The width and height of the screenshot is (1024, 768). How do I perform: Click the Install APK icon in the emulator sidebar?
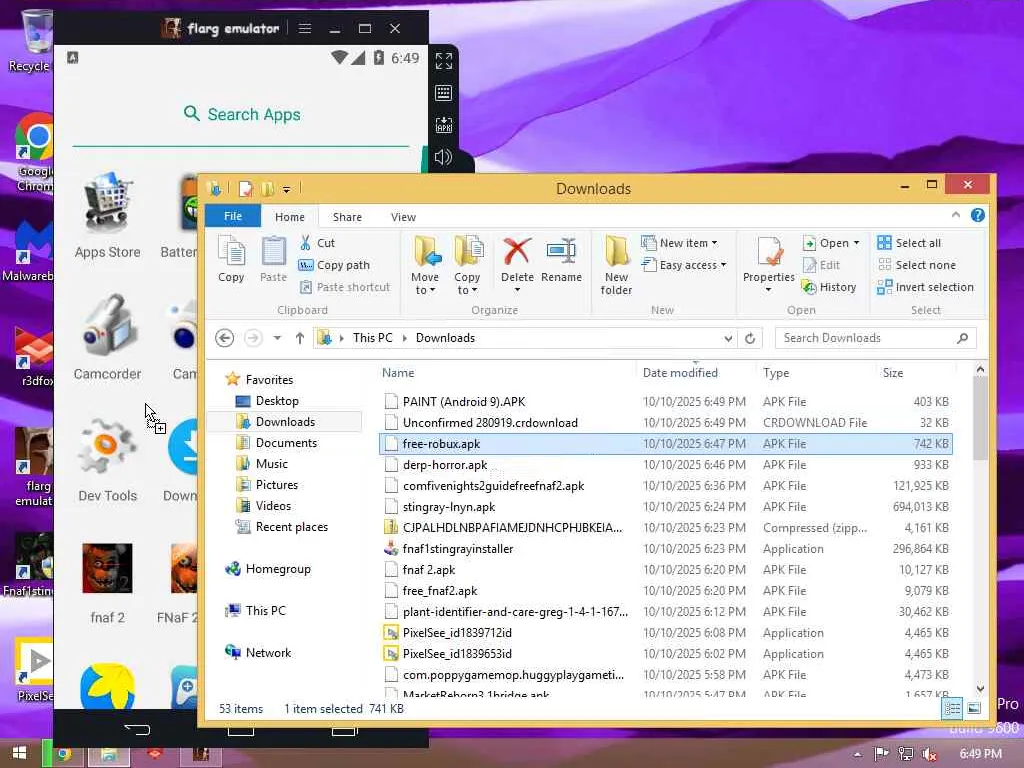(x=443, y=125)
